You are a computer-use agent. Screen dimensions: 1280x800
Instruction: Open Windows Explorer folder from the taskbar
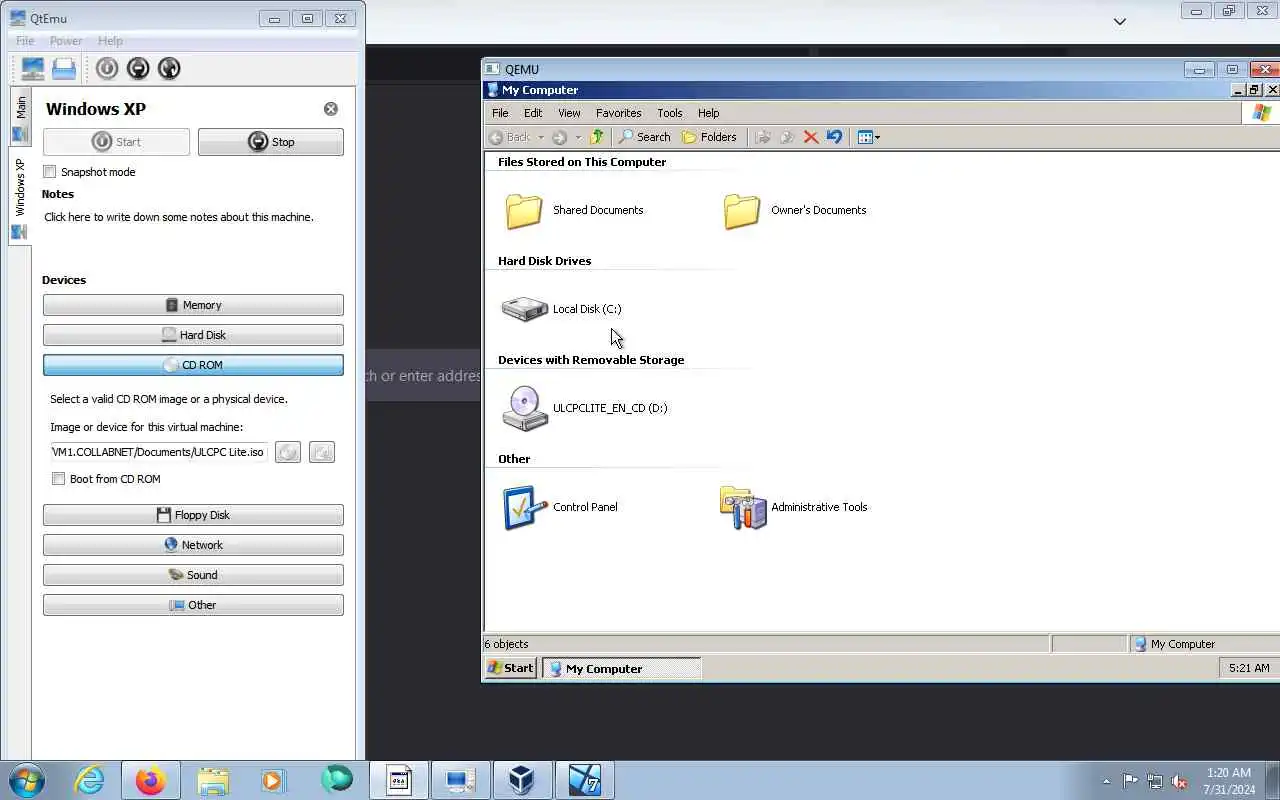(213, 780)
